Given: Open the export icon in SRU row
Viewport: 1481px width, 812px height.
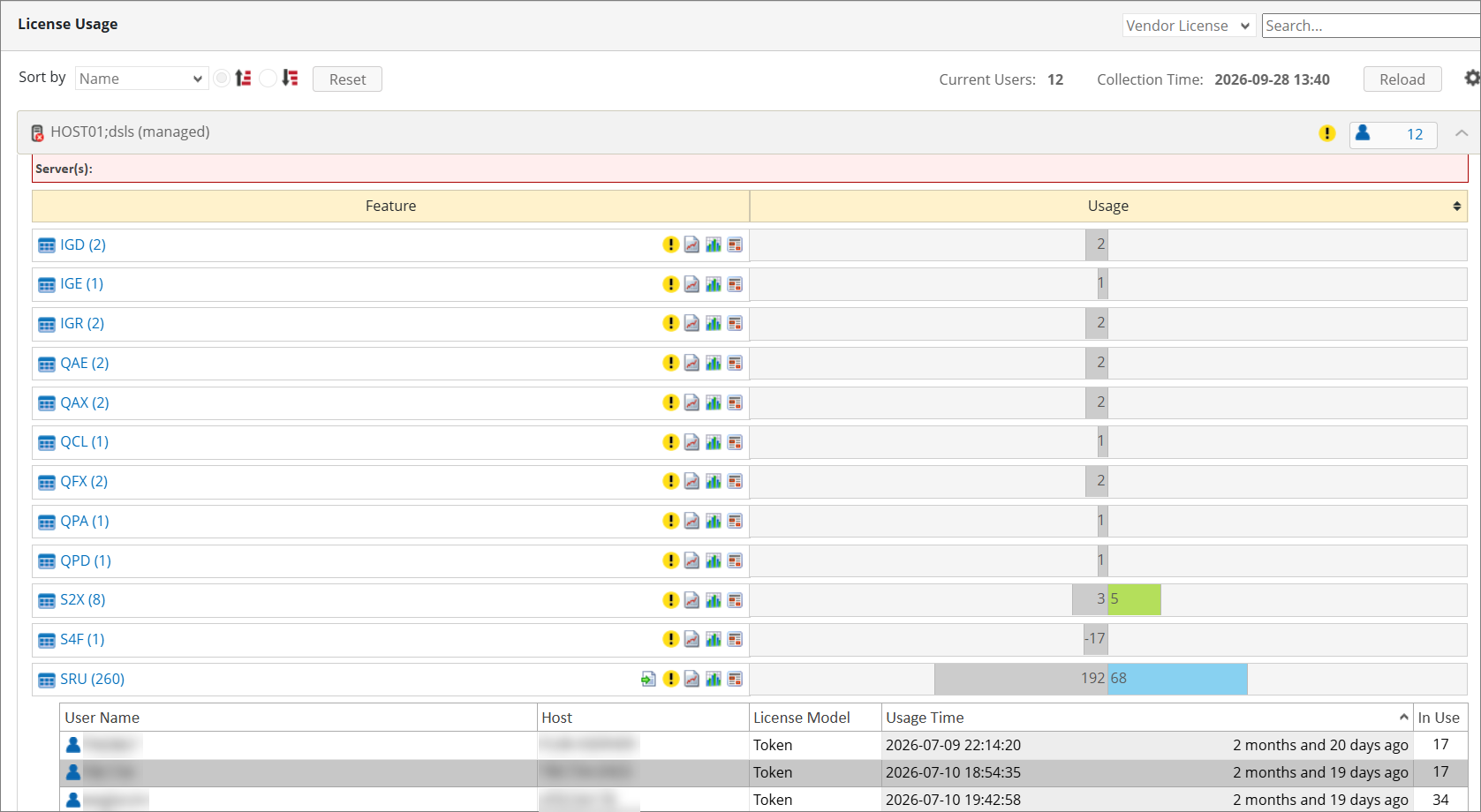Looking at the screenshot, I should coord(648,679).
